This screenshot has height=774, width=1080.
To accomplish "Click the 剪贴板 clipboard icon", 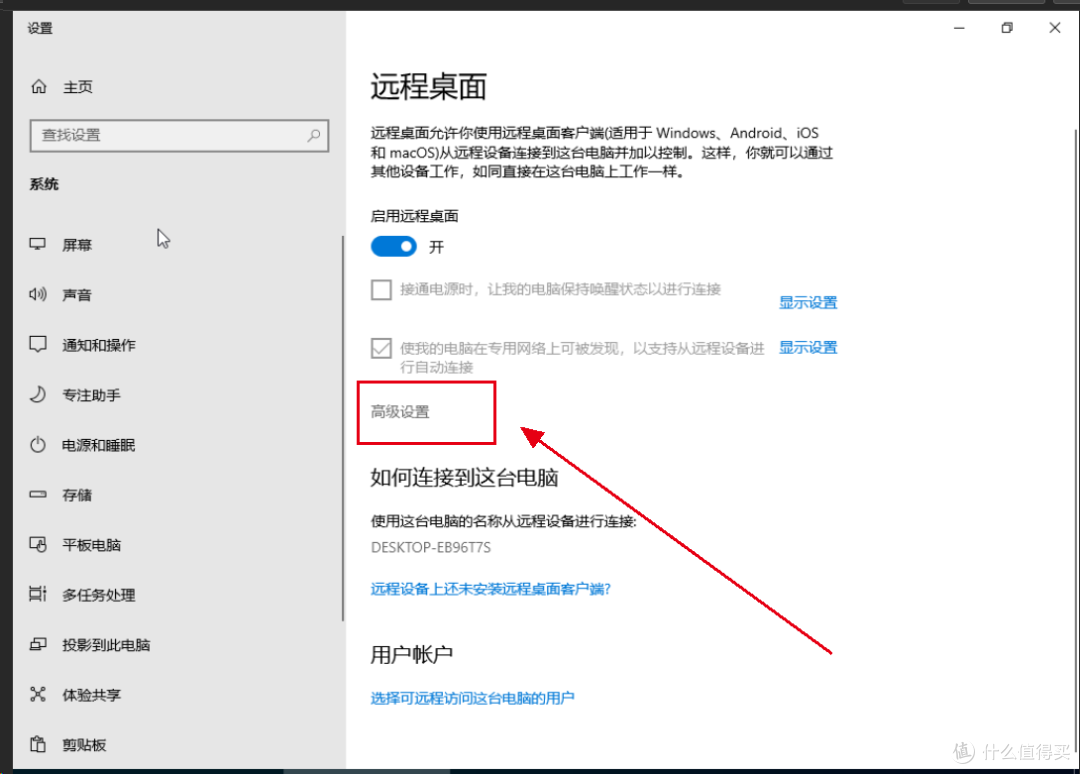I will (37, 744).
